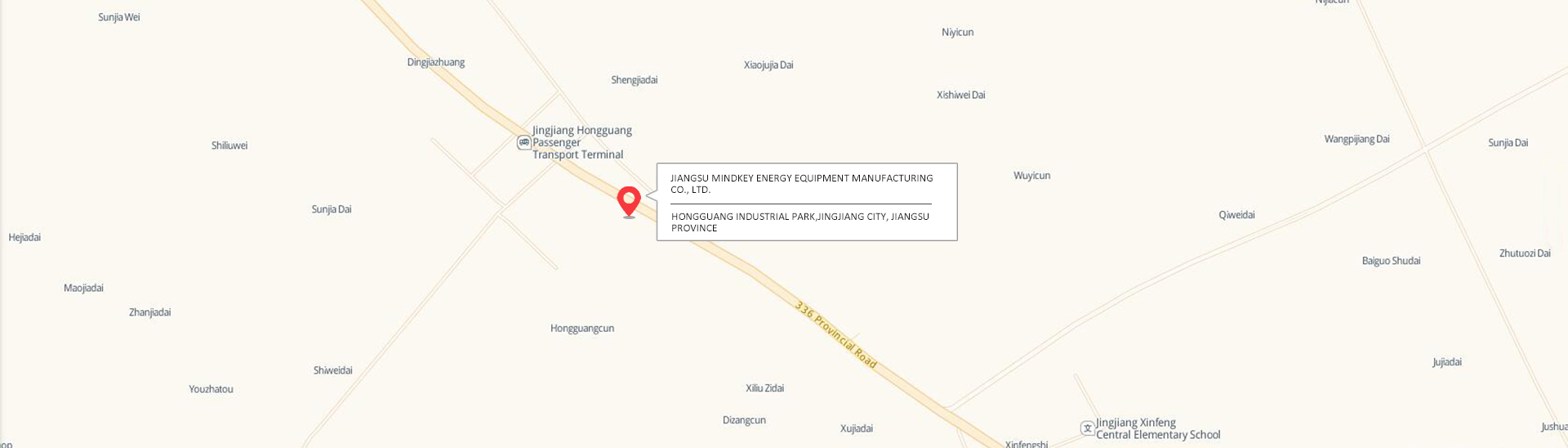Click the bus terminal icon
This screenshot has width=1568, height=448.
pos(524,143)
